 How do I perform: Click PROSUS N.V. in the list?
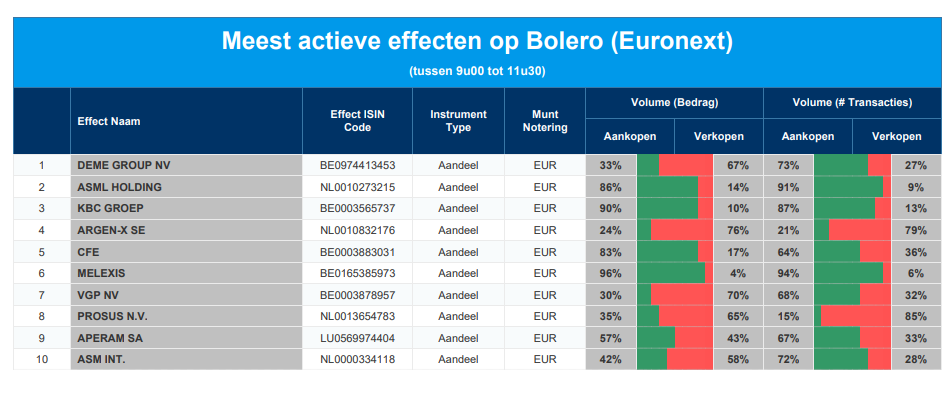point(113,316)
